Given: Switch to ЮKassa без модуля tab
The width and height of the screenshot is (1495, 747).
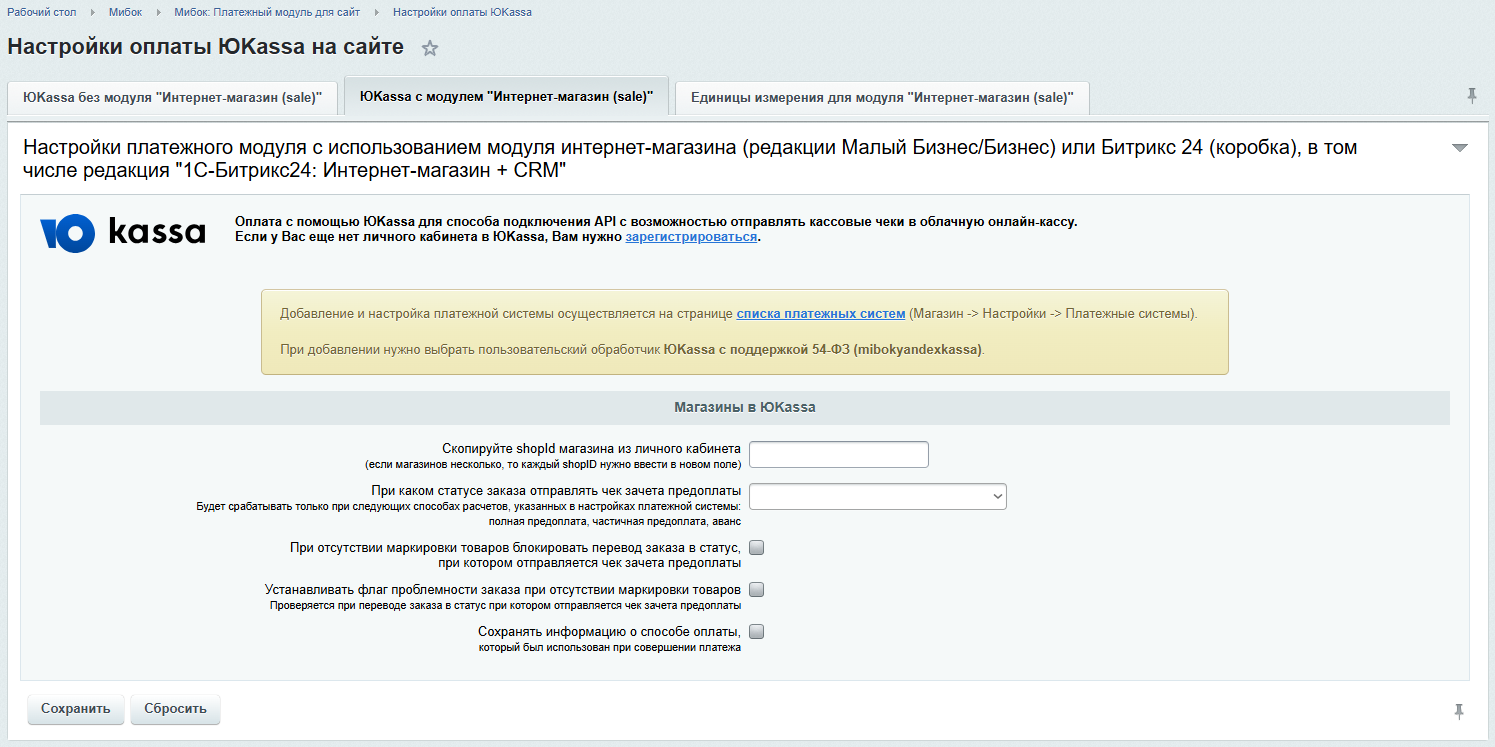Looking at the screenshot, I should (x=173, y=98).
